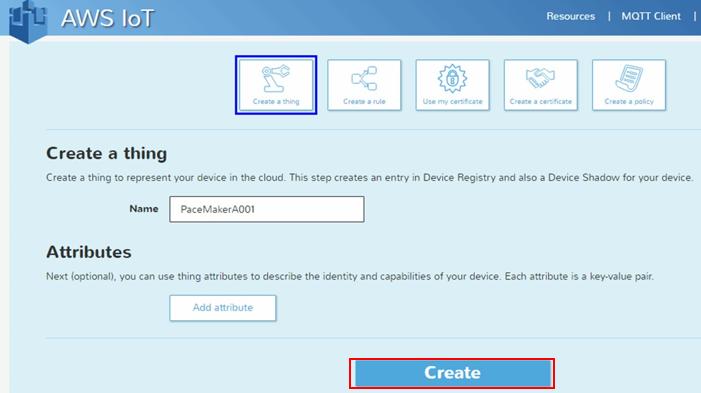
Task: Click the Name input field
Action: [267, 209]
